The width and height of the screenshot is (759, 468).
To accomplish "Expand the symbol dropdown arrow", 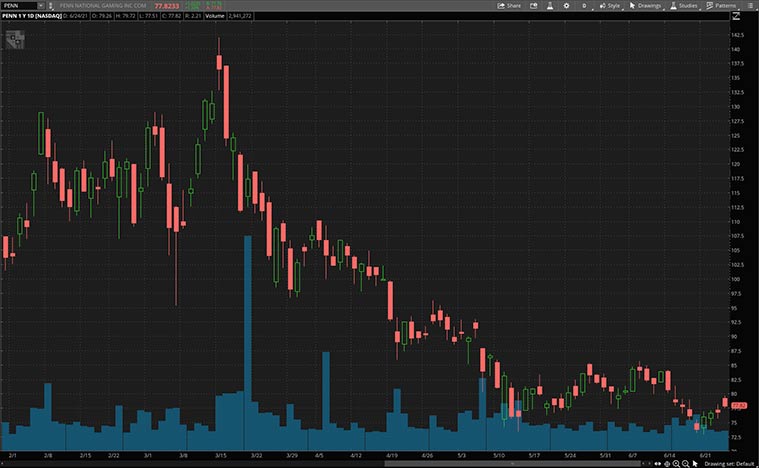I will coord(40,5).
